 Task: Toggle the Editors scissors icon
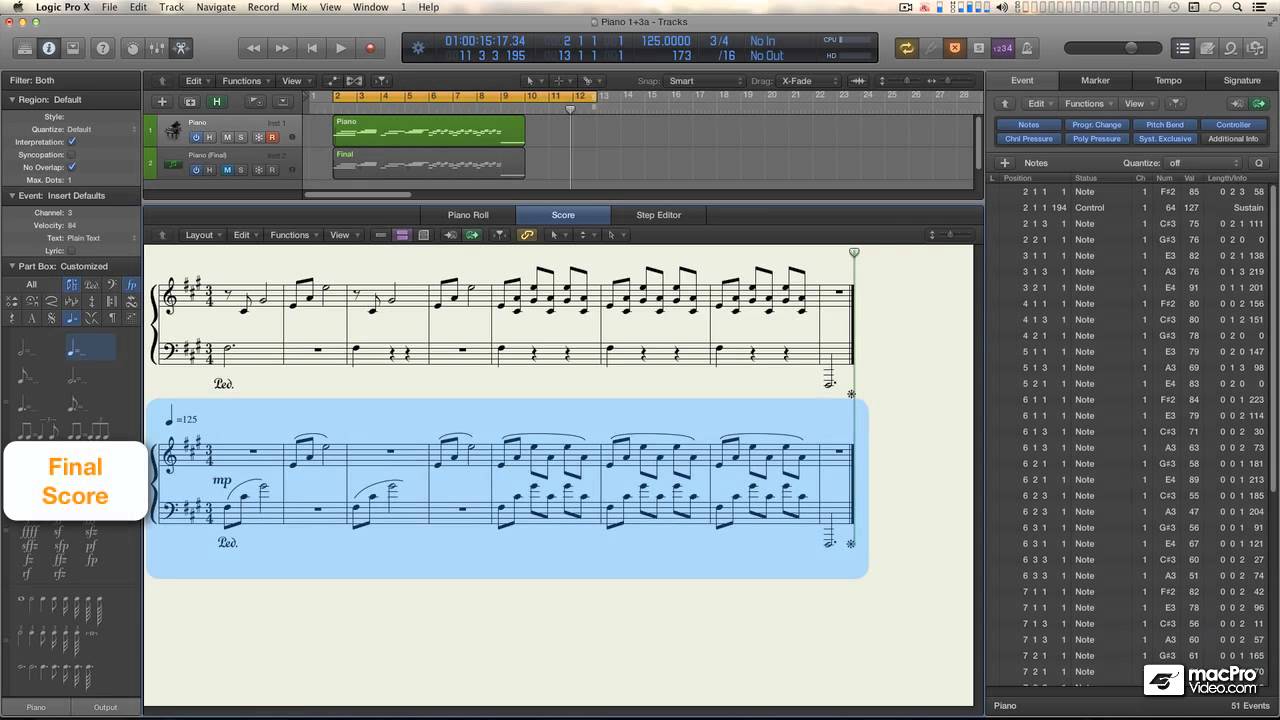181,47
